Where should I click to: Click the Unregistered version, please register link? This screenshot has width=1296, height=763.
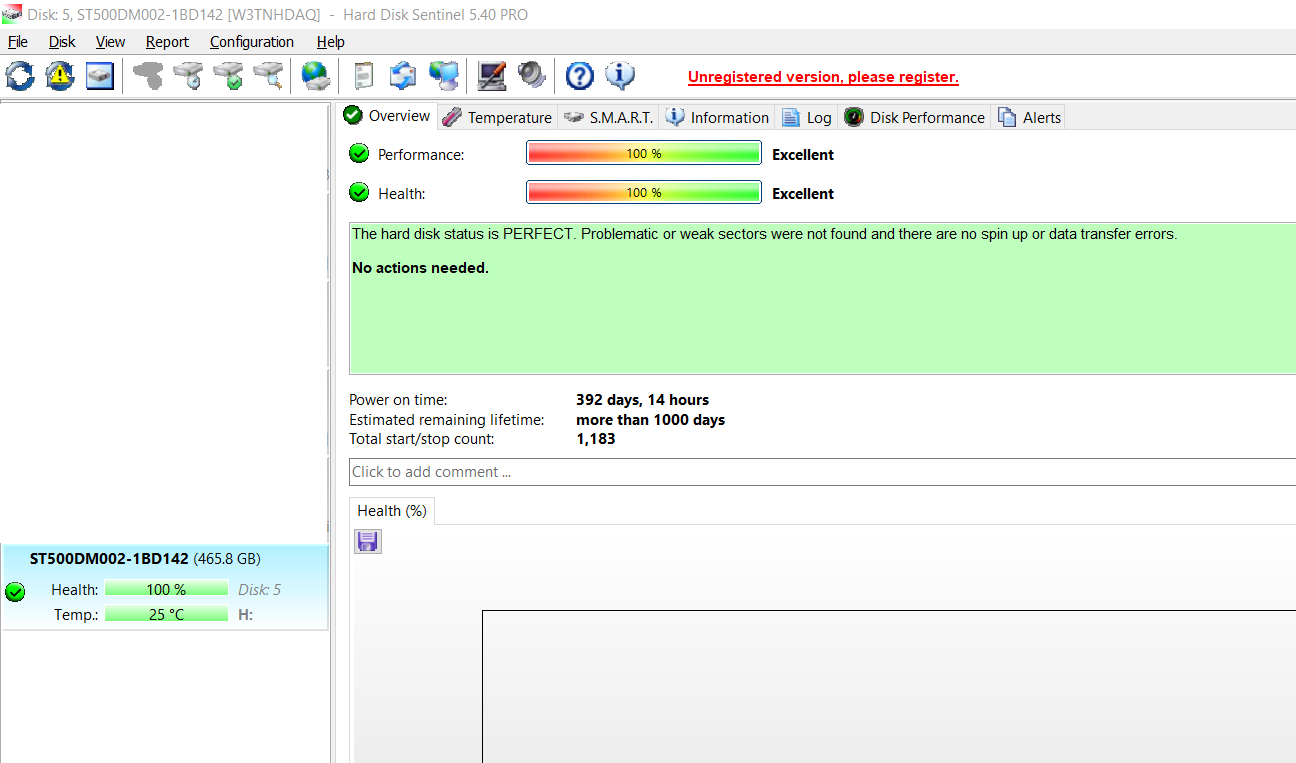tap(823, 77)
